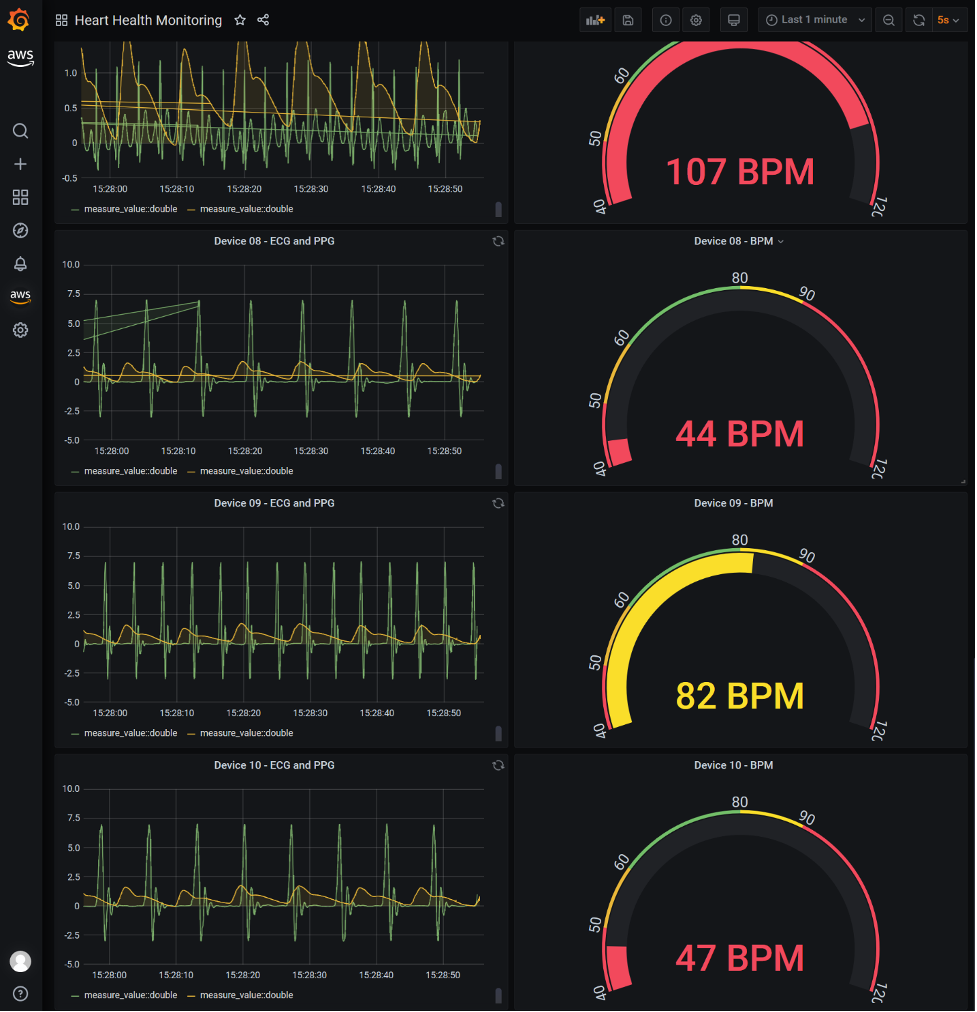The image size is (977, 1012).
Task: Open Device 09 - ECG and PPG panel title menu
Action: pos(274,503)
